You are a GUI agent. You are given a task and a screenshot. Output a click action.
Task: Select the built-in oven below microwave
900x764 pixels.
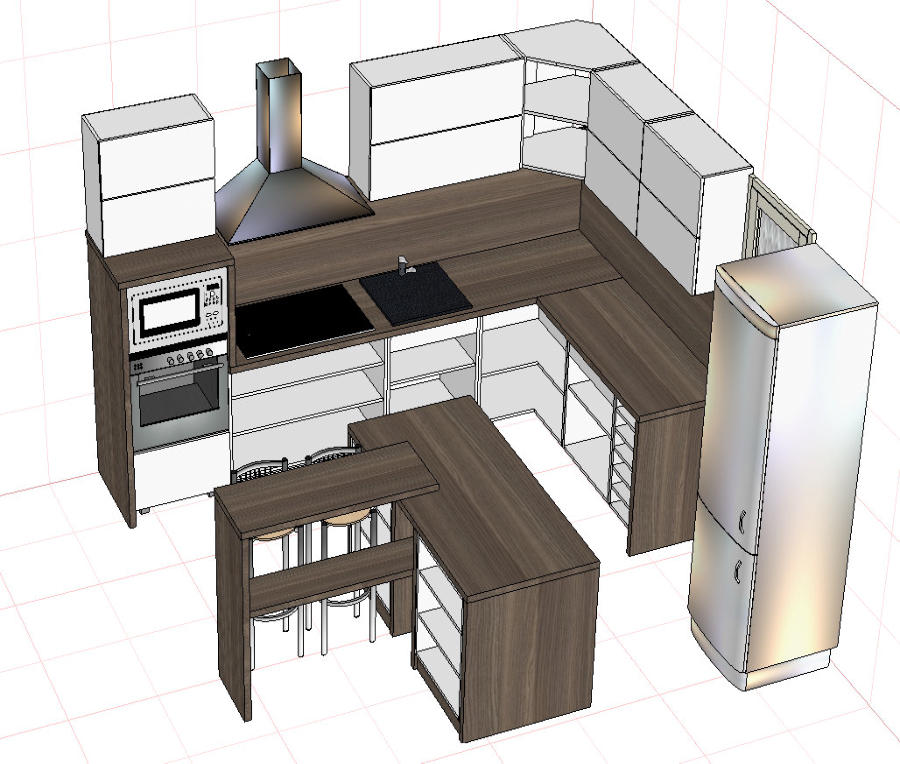coord(179,397)
